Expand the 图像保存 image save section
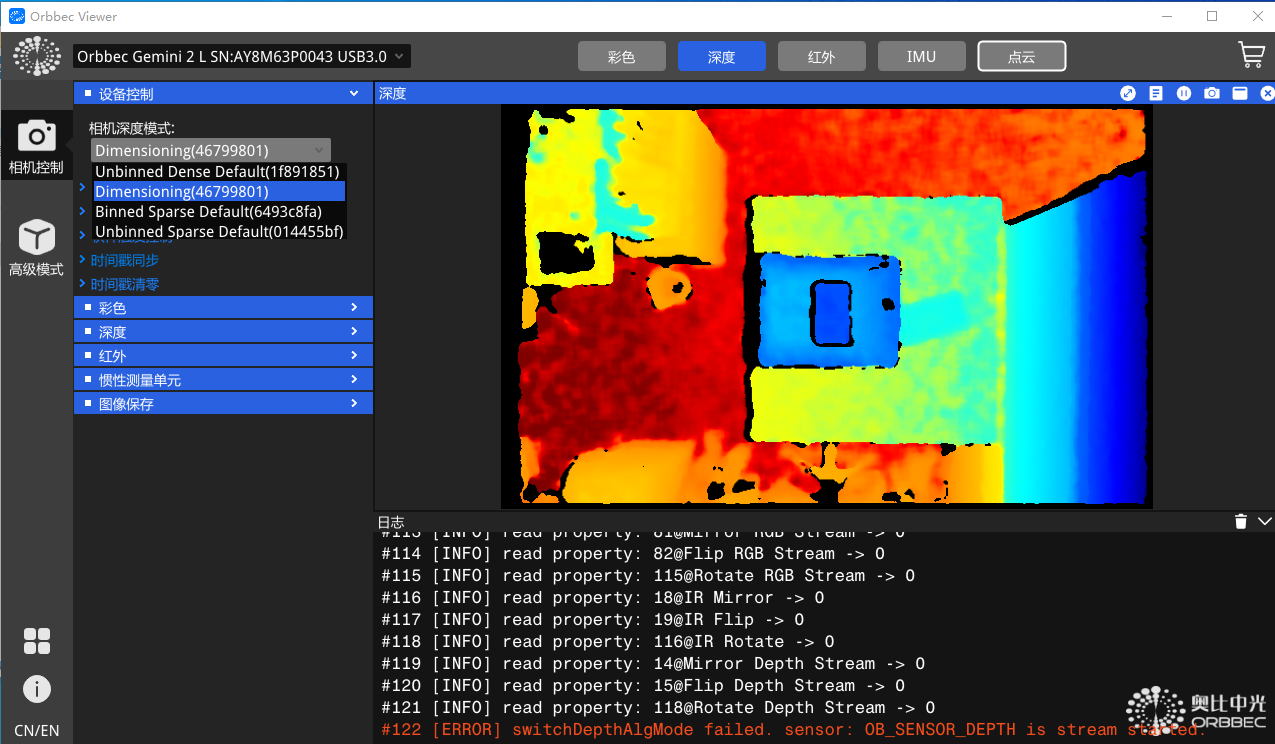The width and height of the screenshot is (1275, 744). [x=223, y=403]
